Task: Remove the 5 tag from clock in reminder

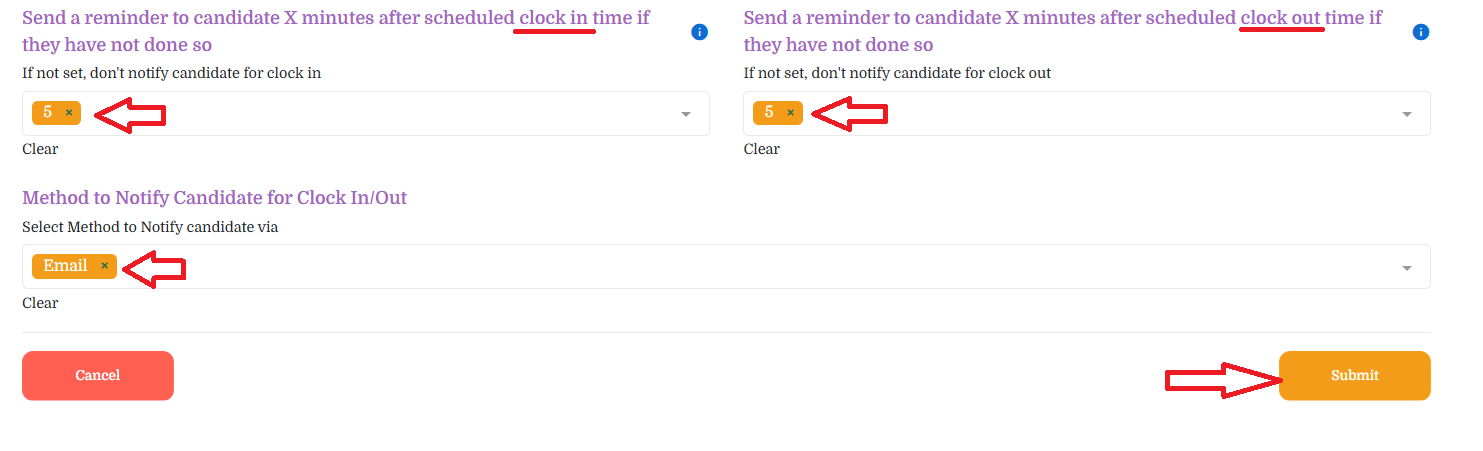Action: pos(69,113)
